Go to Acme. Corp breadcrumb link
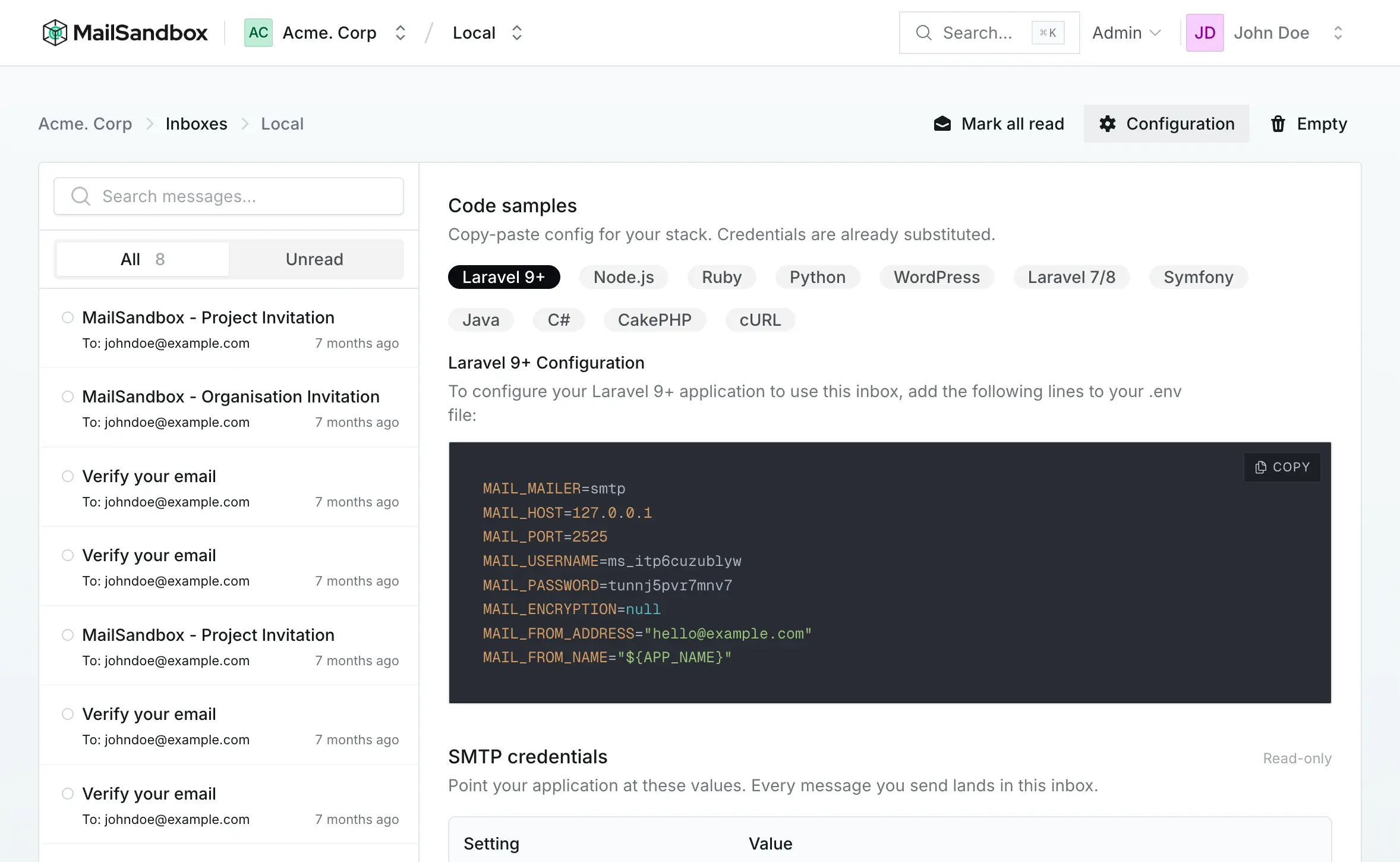This screenshot has height=862, width=1400. pos(85,124)
